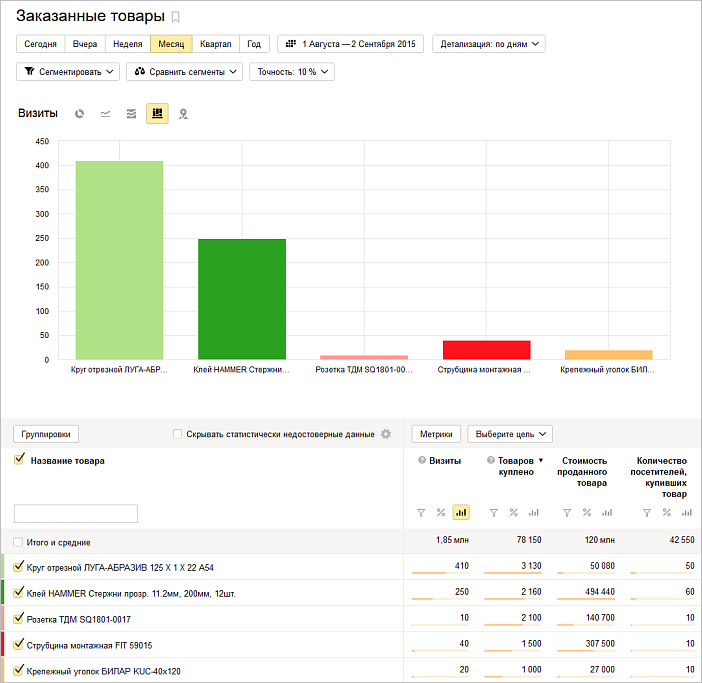Image resolution: width=702 pixels, height=683 pixels.
Task: Show Стоимость проданного товара as percentages
Action: pos(587,512)
